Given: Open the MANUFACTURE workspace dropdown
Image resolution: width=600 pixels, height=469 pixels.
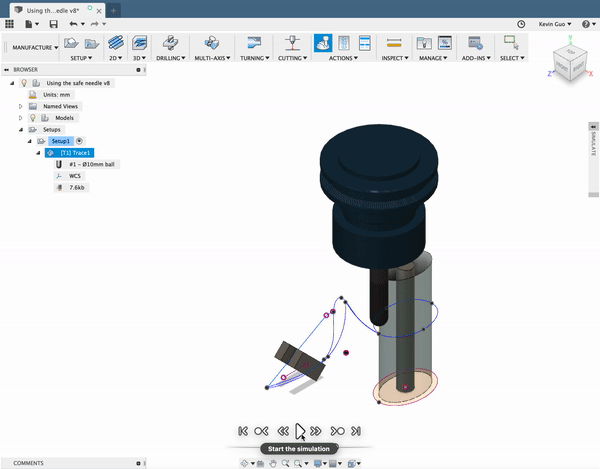Looking at the screenshot, I should pos(35,47).
